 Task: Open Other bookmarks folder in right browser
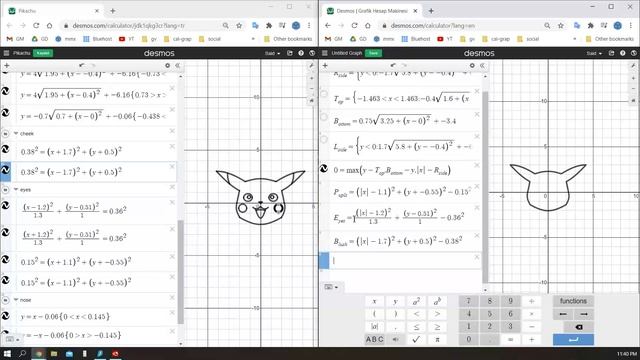(x=610, y=39)
